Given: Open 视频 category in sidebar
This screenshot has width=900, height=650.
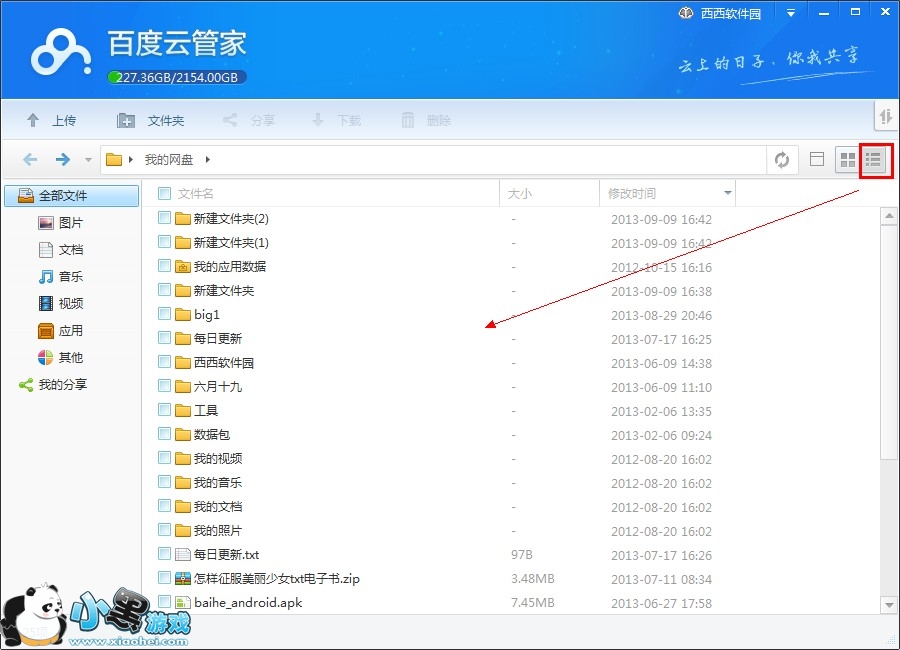Looking at the screenshot, I should point(60,304).
